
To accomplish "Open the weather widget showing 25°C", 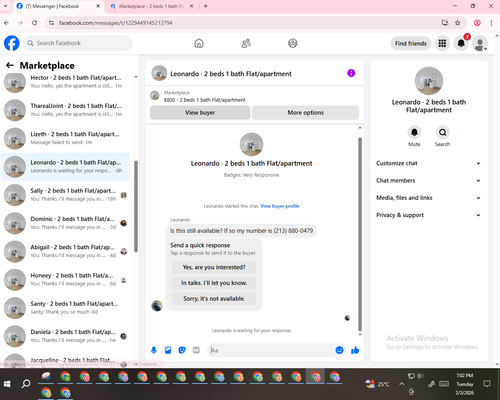I will click(x=377, y=384).
